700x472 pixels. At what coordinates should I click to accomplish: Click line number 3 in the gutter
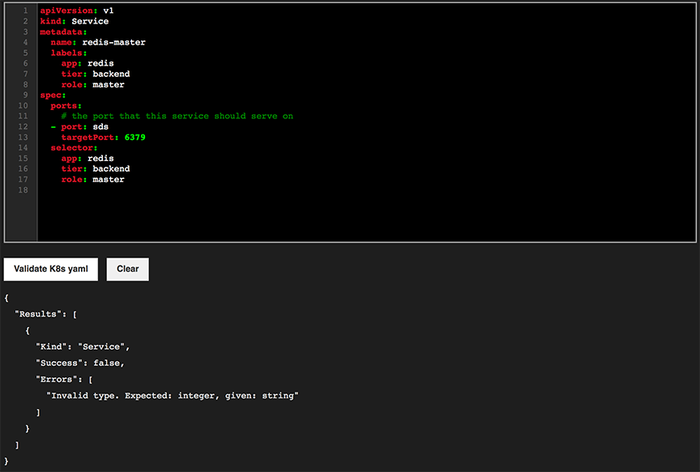pyautogui.click(x=25, y=32)
